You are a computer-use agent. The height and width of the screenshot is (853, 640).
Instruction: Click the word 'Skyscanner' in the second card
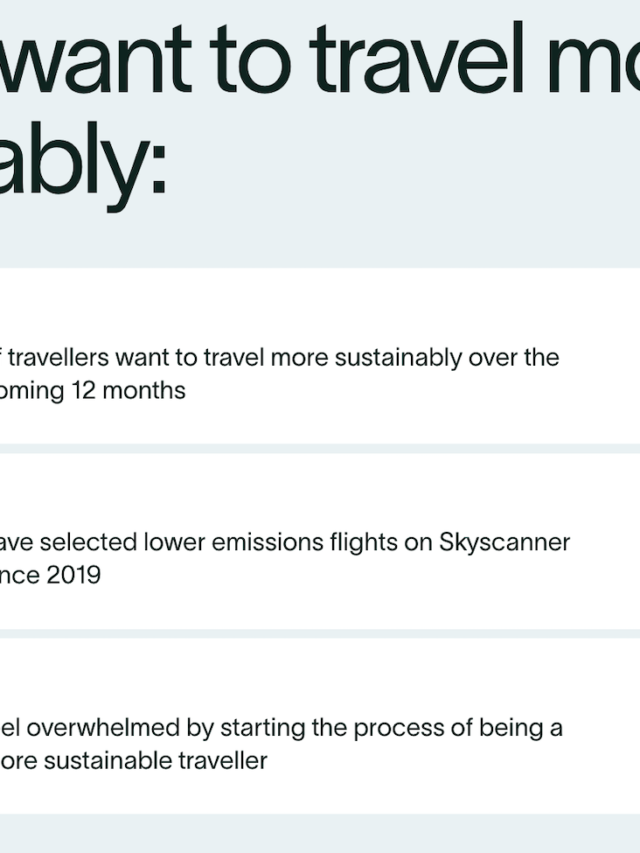(504, 543)
